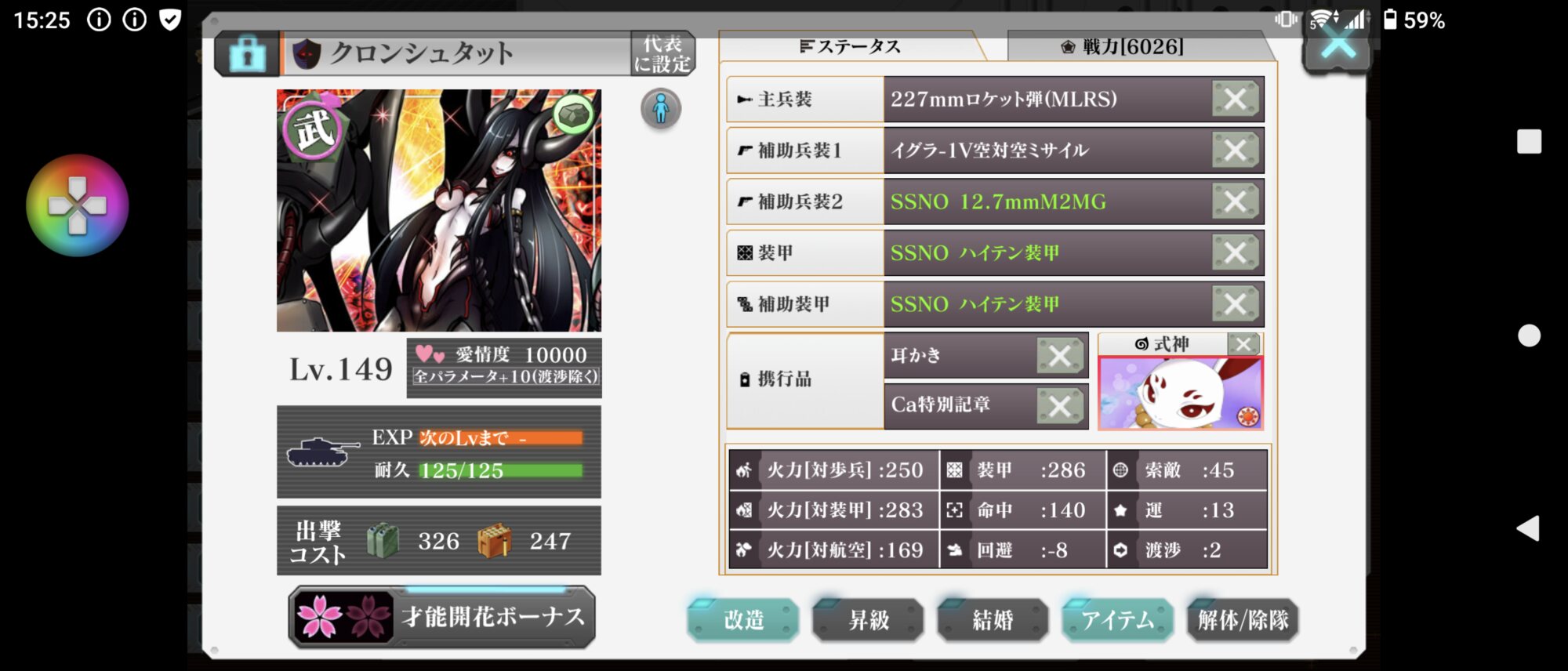Remove the 227mm rocket main weapon
1568x671 pixels.
[x=1235, y=100]
